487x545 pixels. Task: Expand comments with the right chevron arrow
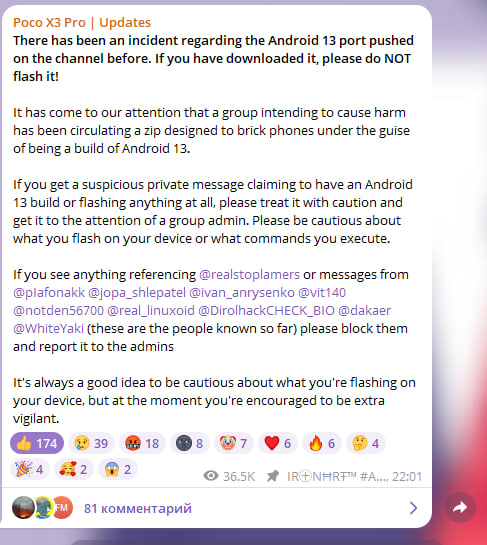tap(413, 508)
